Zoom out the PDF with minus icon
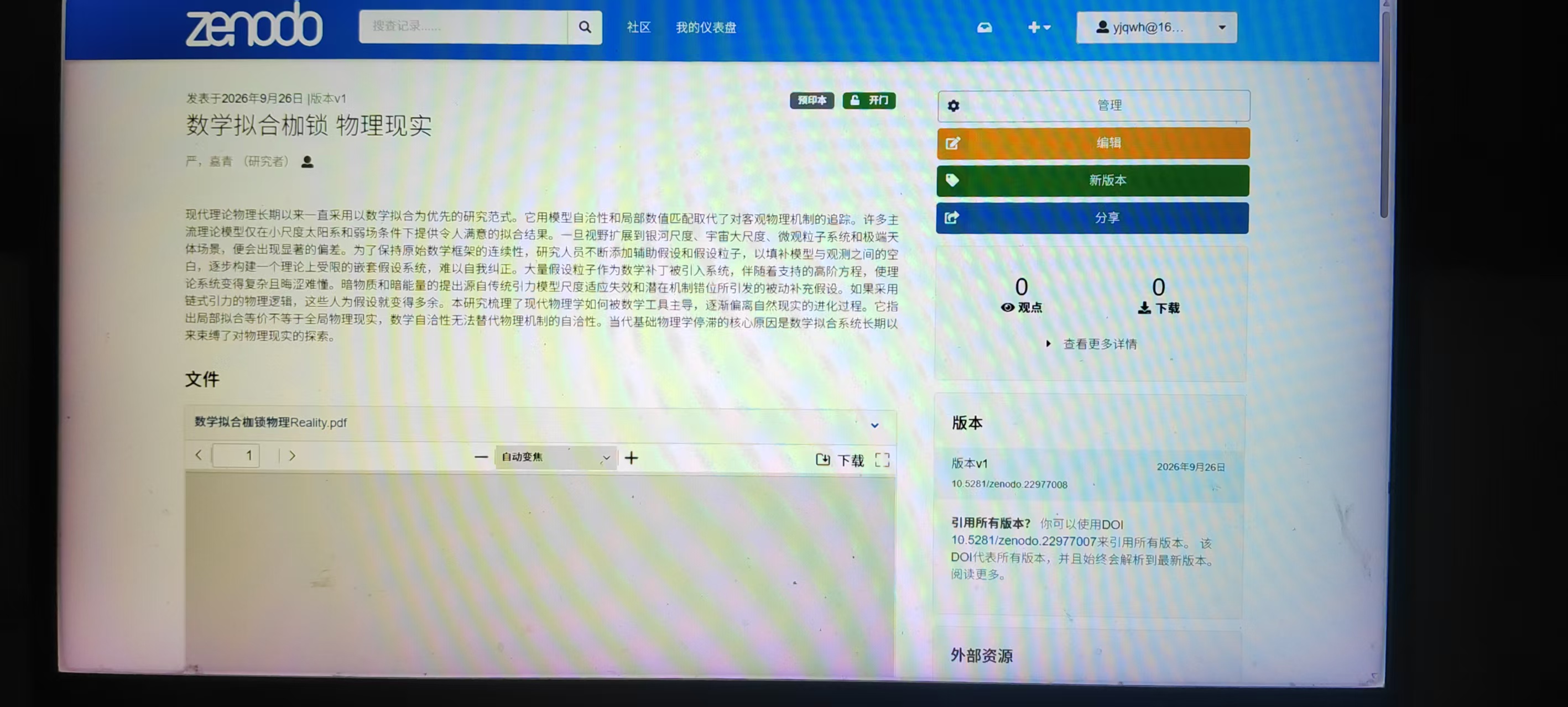The width and height of the screenshot is (1568, 707). click(x=481, y=457)
